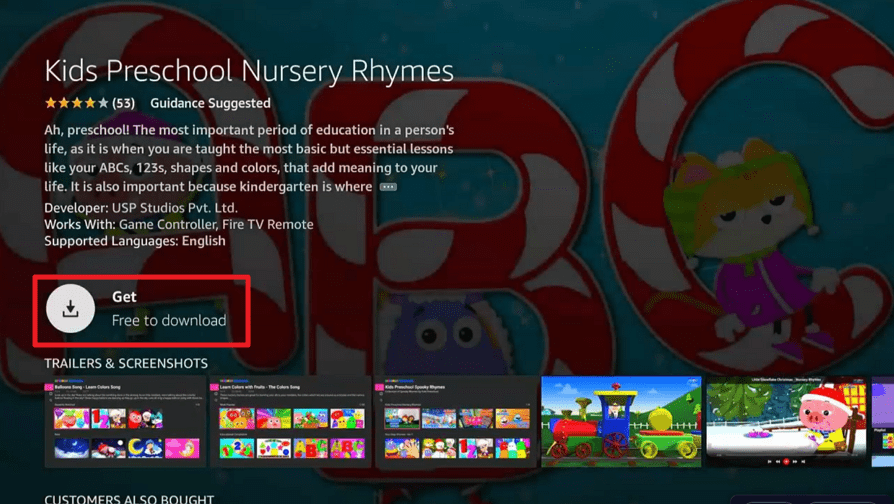Expand the description with the ellipsis button
Image resolution: width=894 pixels, height=504 pixels.
point(388,187)
